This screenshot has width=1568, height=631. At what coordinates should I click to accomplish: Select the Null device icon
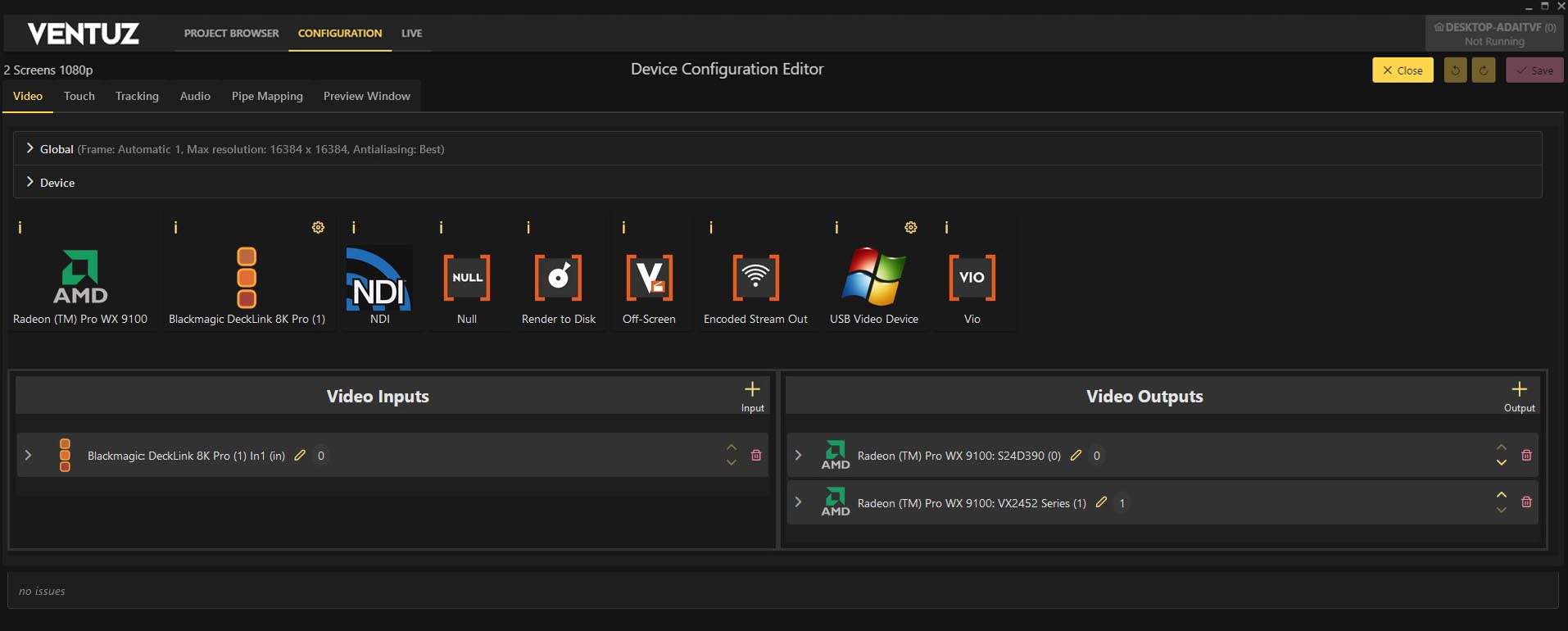pos(467,279)
